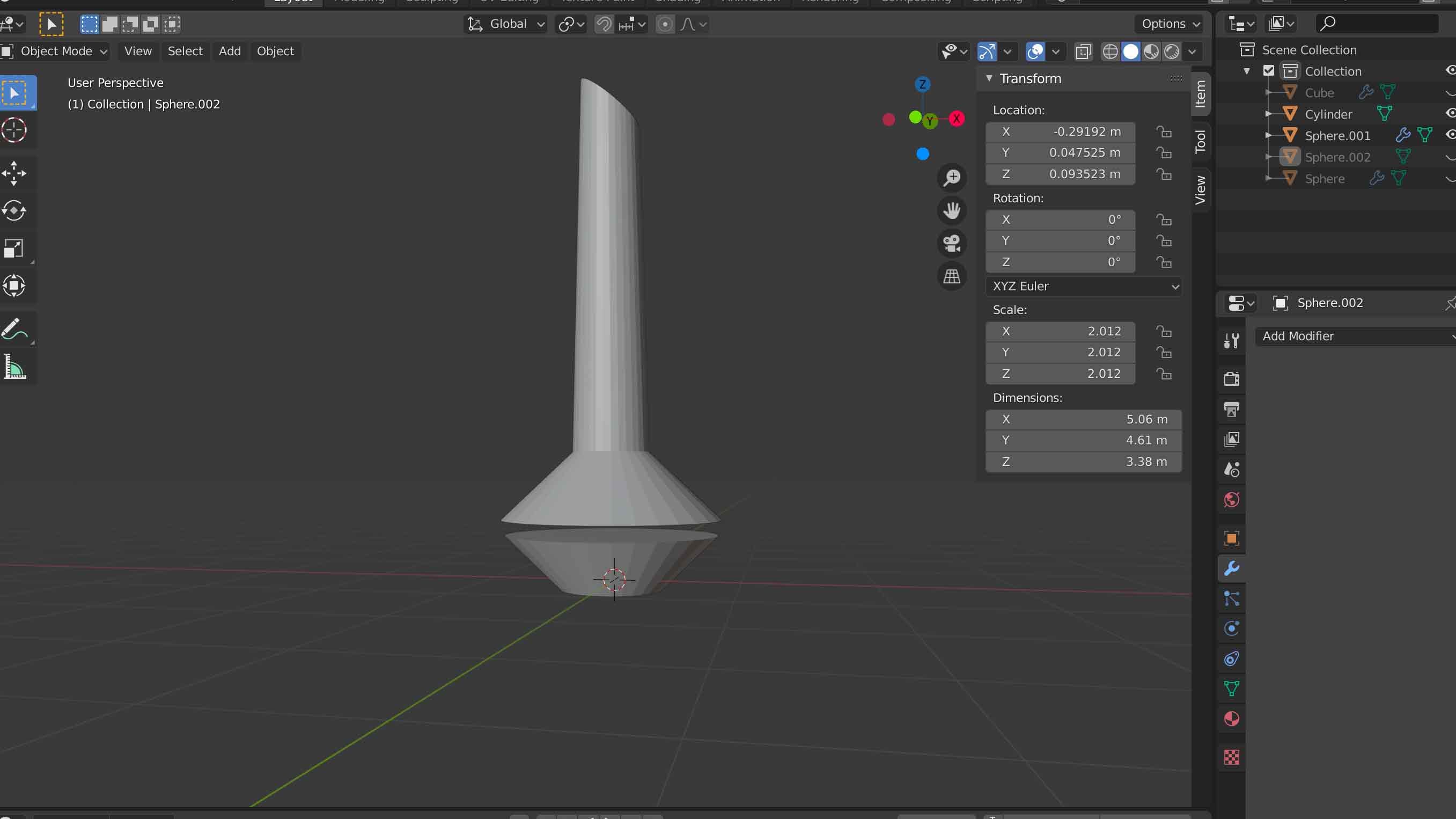Screen dimensions: 1456x819
Task: Open the Add menu
Action: 230,51
